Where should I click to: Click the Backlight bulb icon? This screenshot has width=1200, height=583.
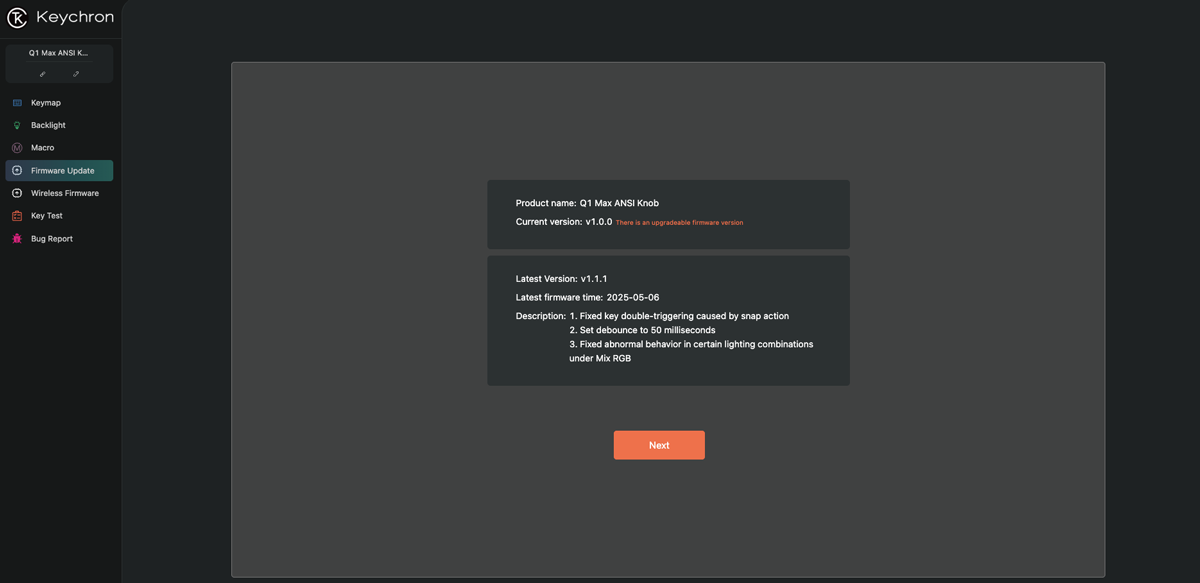(17, 126)
